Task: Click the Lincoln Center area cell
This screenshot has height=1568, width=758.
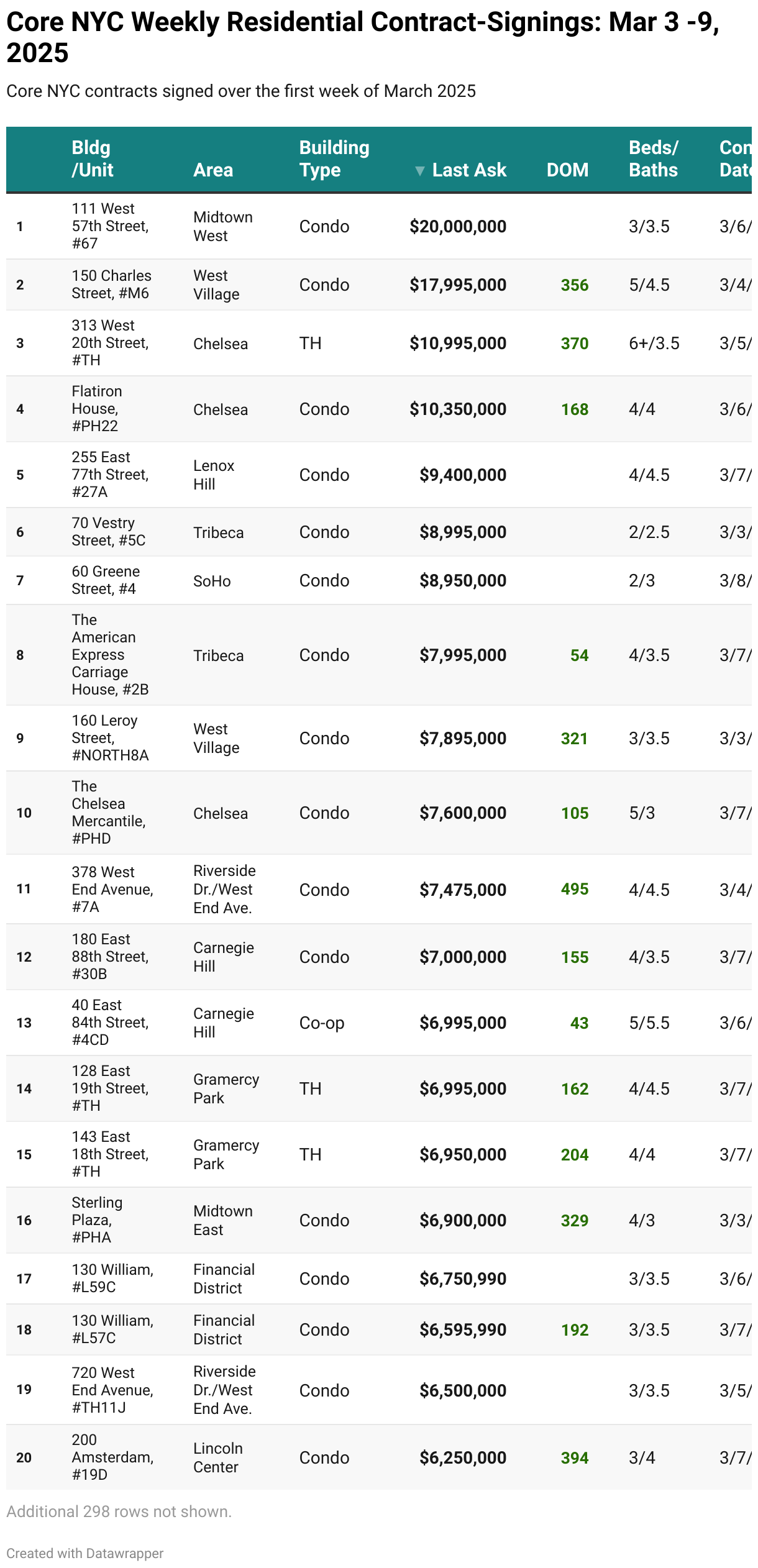Action: pyautogui.click(x=218, y=1457)
